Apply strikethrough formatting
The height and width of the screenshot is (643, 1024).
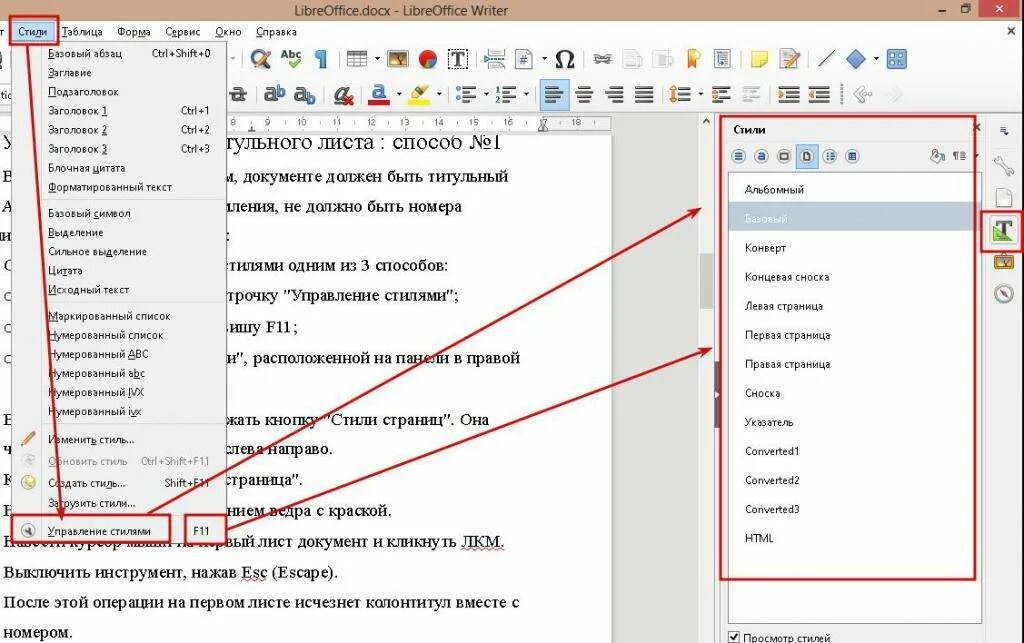[238, 95]
